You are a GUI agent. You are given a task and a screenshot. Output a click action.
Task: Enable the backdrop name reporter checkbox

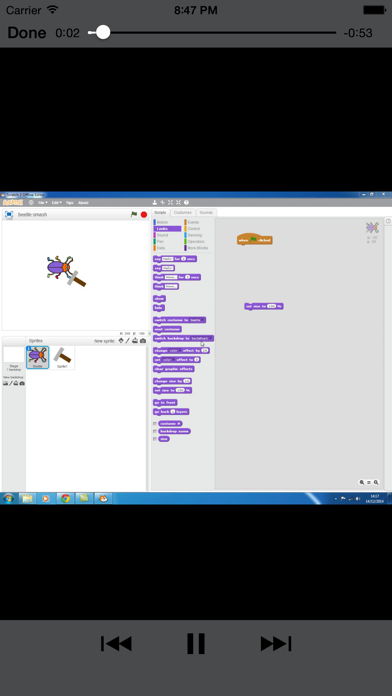click(x=155, y=431)
